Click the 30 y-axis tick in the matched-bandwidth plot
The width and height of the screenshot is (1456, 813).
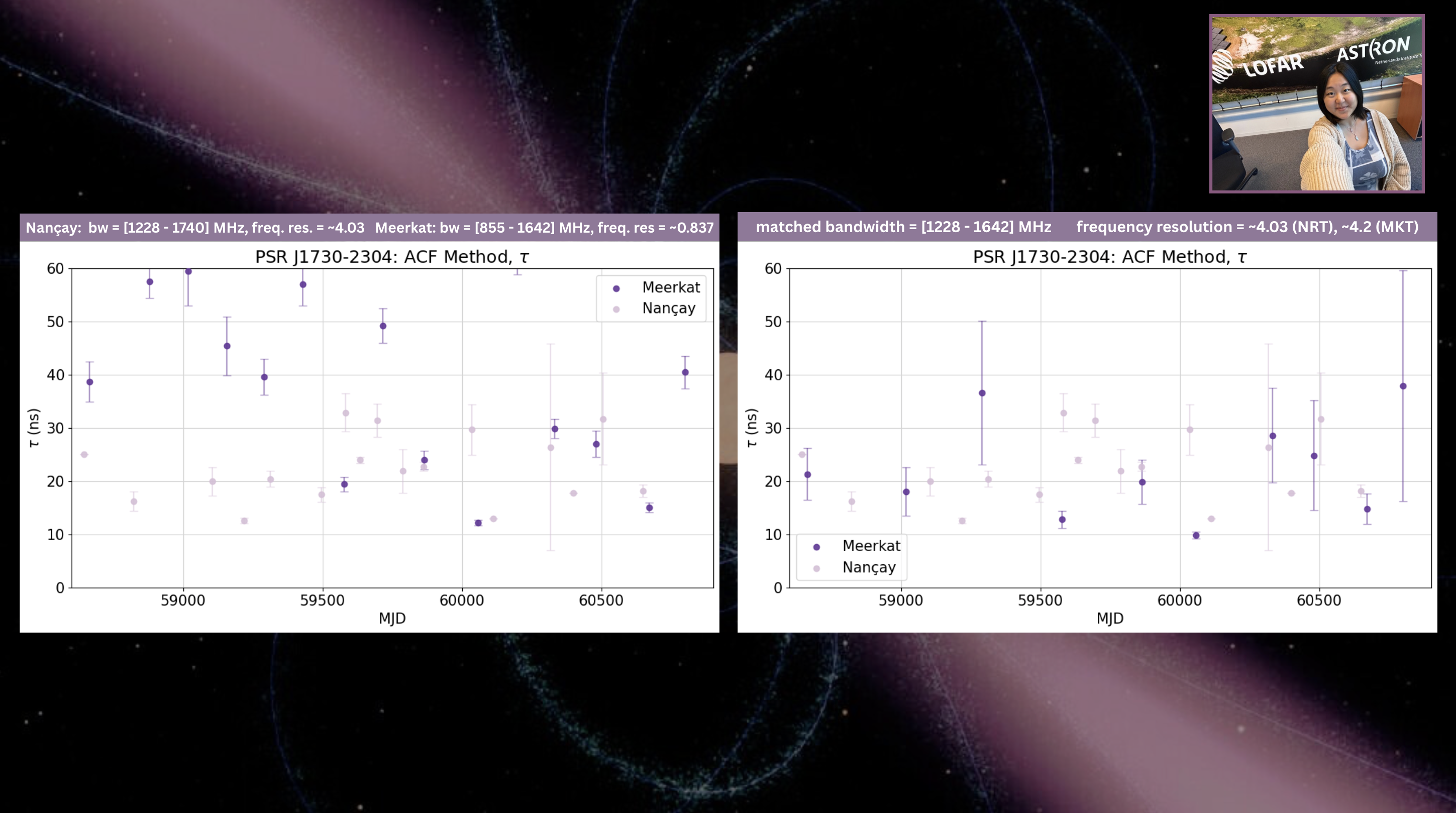point(773,429)
